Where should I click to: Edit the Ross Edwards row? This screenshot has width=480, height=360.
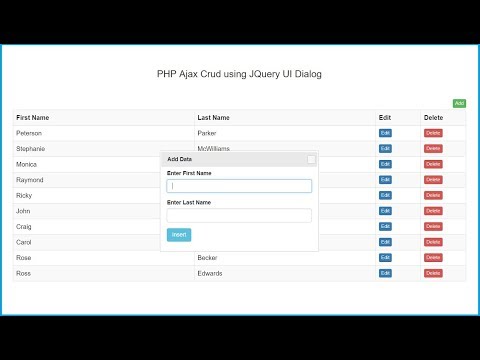(385, 273)
